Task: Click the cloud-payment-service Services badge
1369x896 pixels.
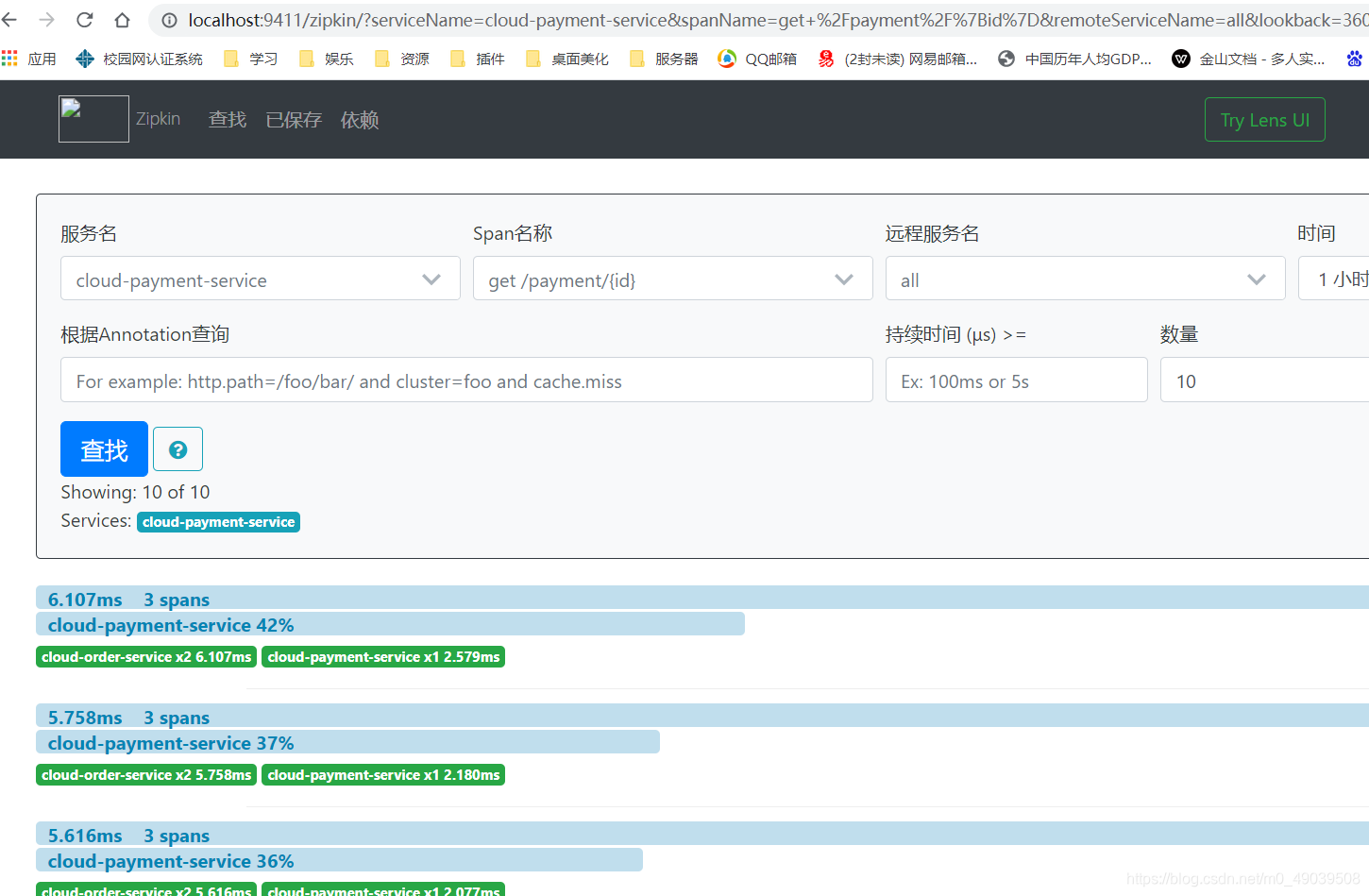Action: [x=218, y=522]
